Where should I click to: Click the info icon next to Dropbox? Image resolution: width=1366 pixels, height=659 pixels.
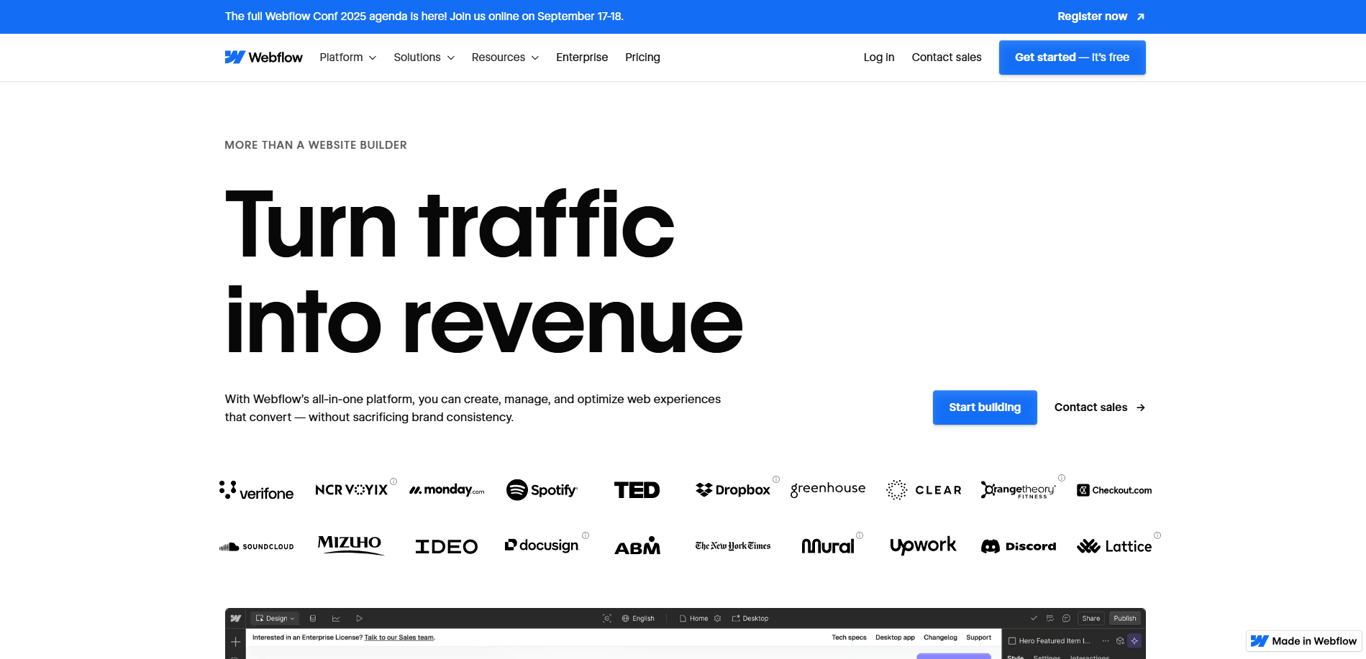pos(776,479)
